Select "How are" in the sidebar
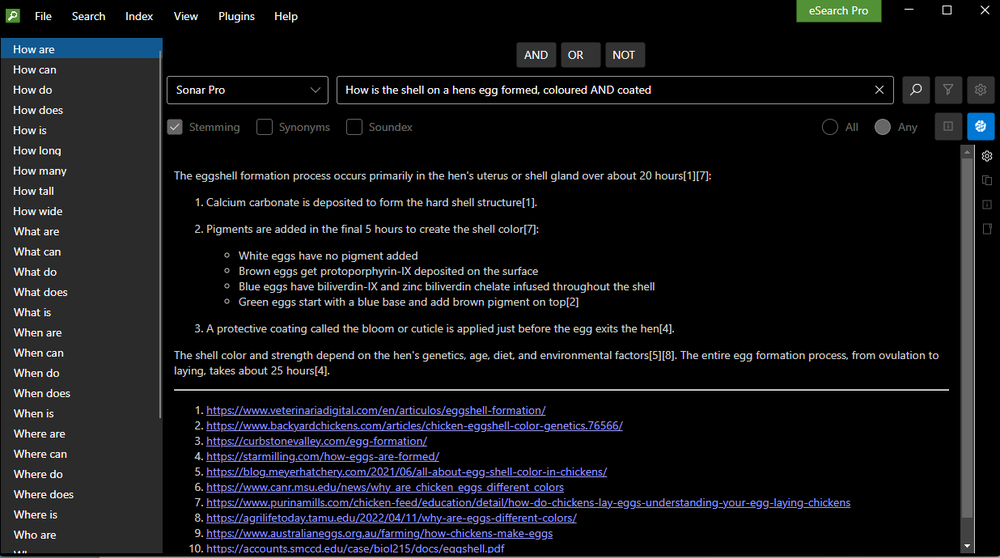The width and height of the screenshot is (1000, 558). coord(81,49)
